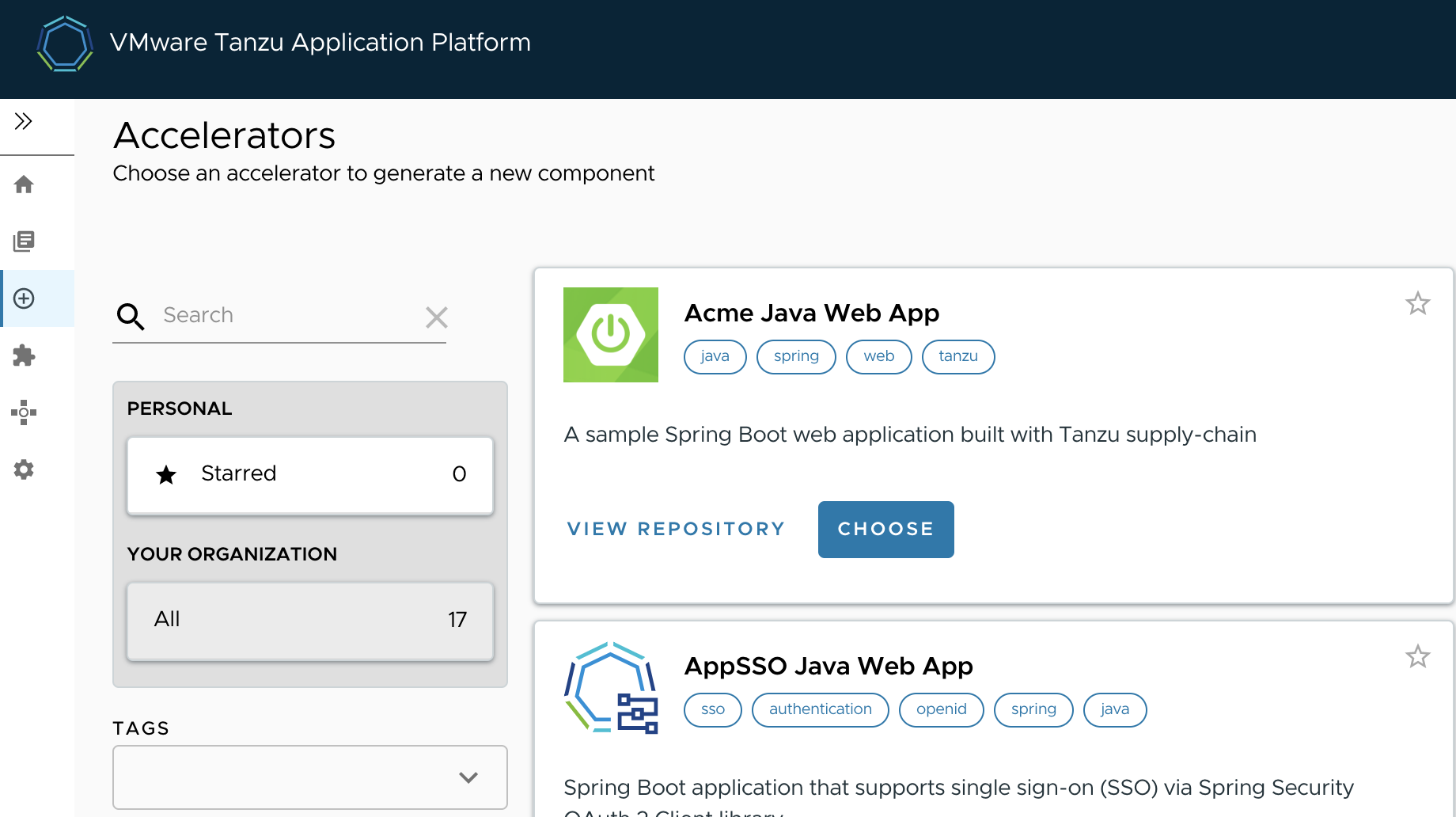Open the Settings gear icon
Screen dimensions: 1456x817
tap(24, 469)
